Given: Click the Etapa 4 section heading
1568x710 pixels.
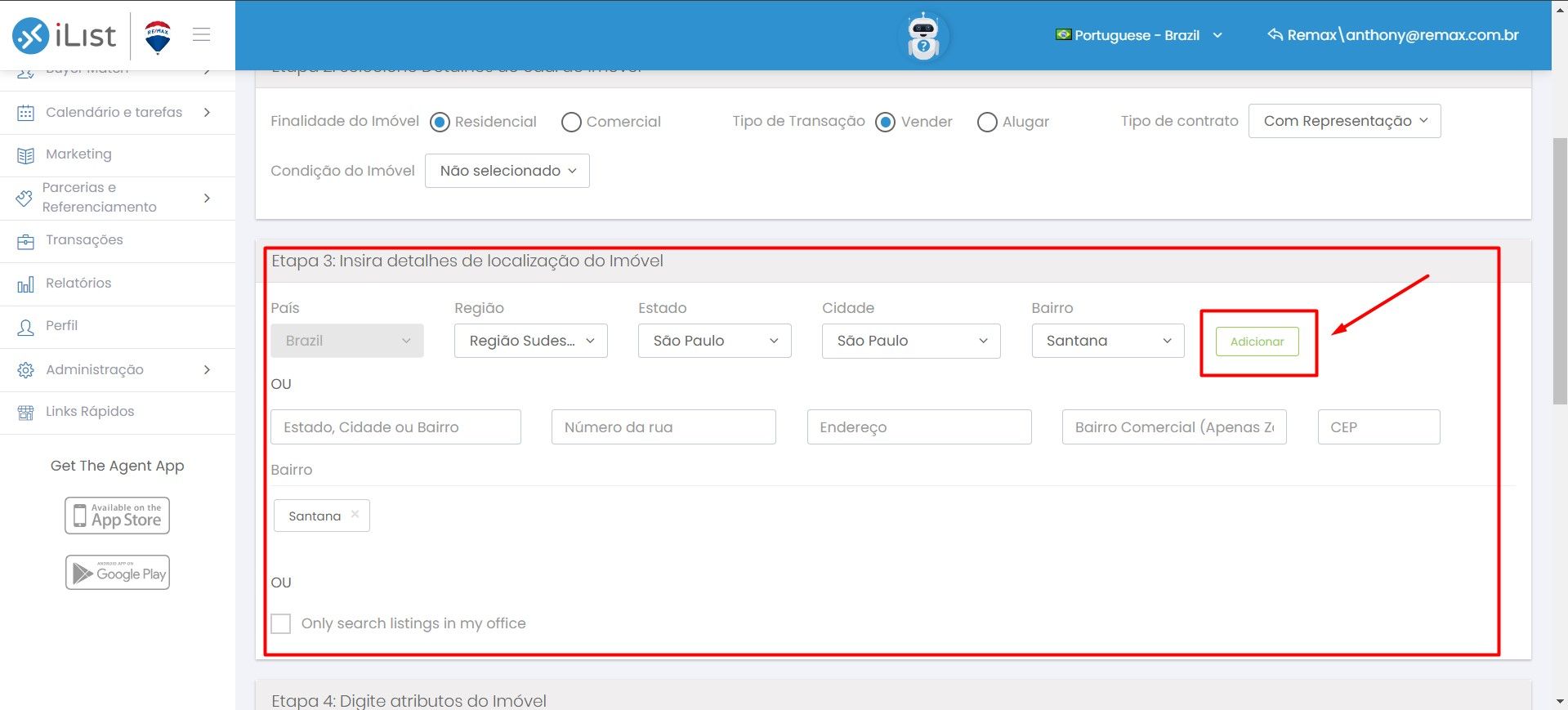Looking at the screenshot, I should [409, 700].
